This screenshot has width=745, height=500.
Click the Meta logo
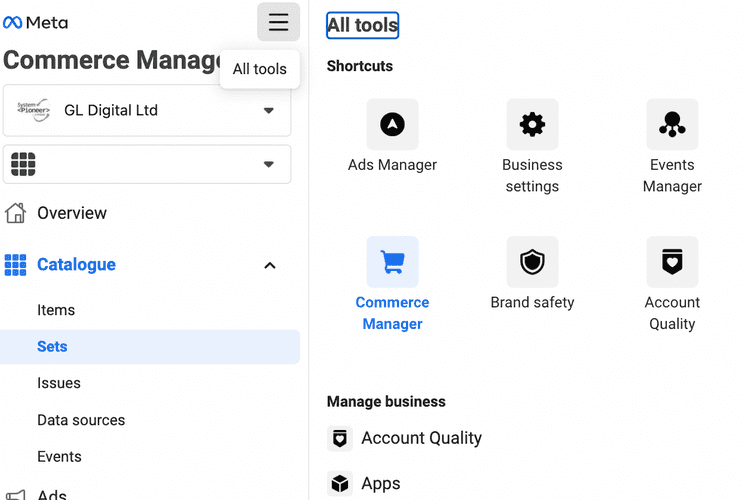click(x=36, y=22)
